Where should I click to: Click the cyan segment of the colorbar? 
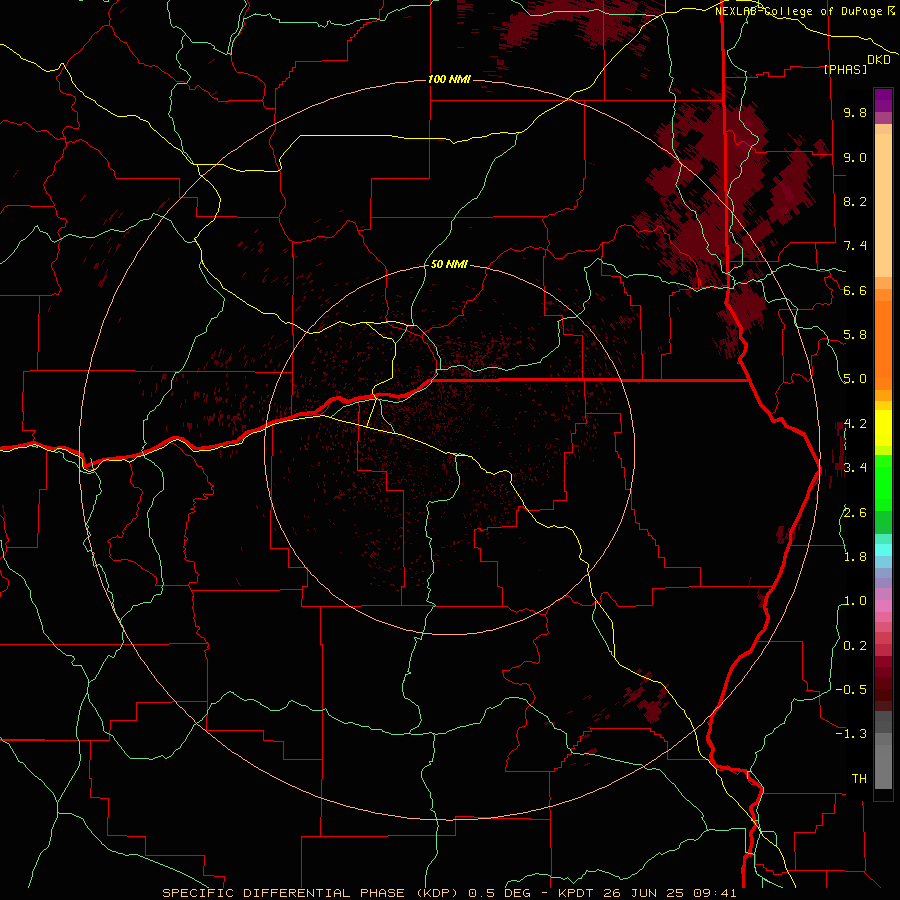[x=883, y=549]
